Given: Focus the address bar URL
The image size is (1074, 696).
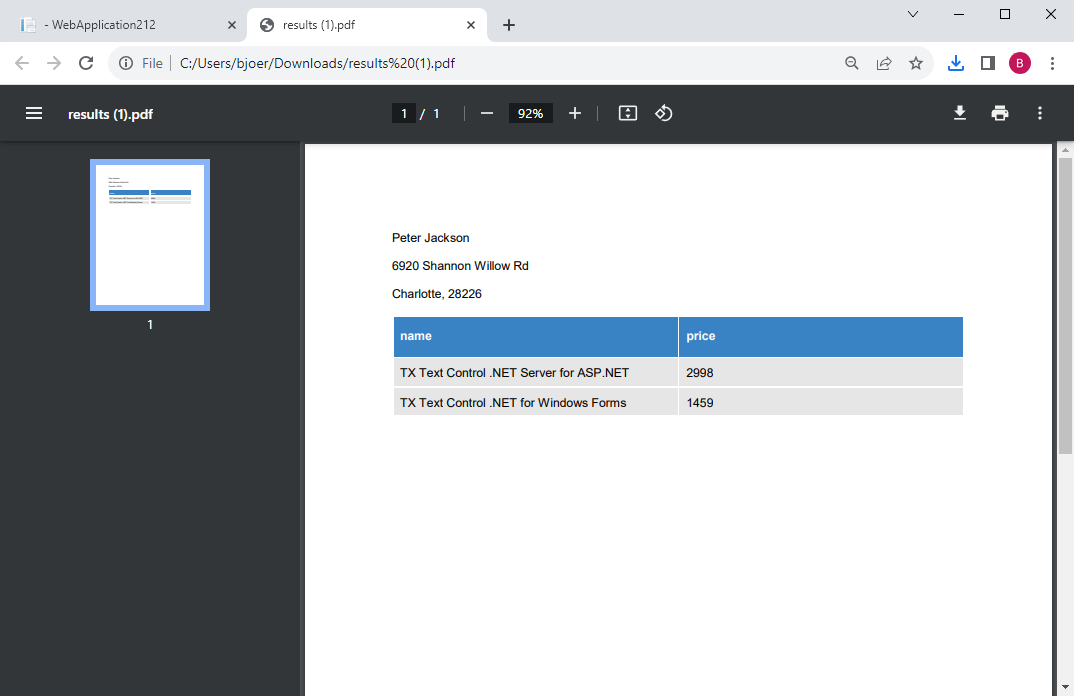Looking at the screenshot, I should tap(317, 63).
